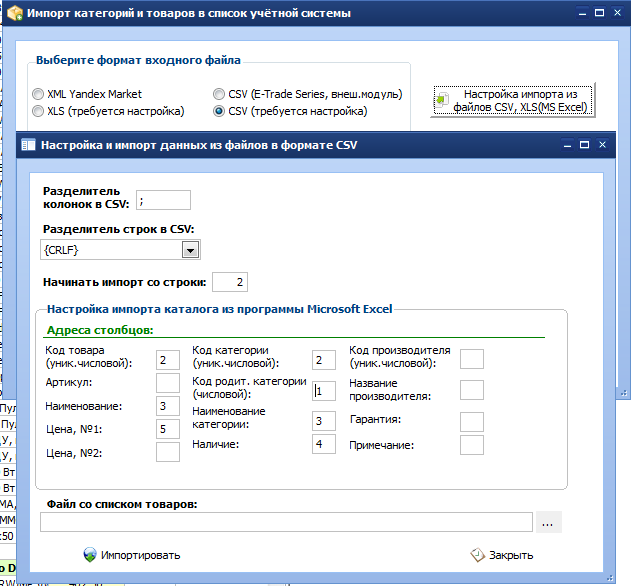Choose CSV (E-Trade Series, внеш.модуль) radio
The image size is (632, 586).
point(219,94)
